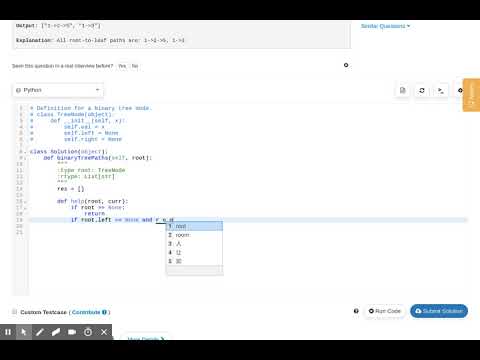This screenshot has height=360, width=480.
Task: Toggle the Custom Testcase checkbox
Action: pos(14,312)
